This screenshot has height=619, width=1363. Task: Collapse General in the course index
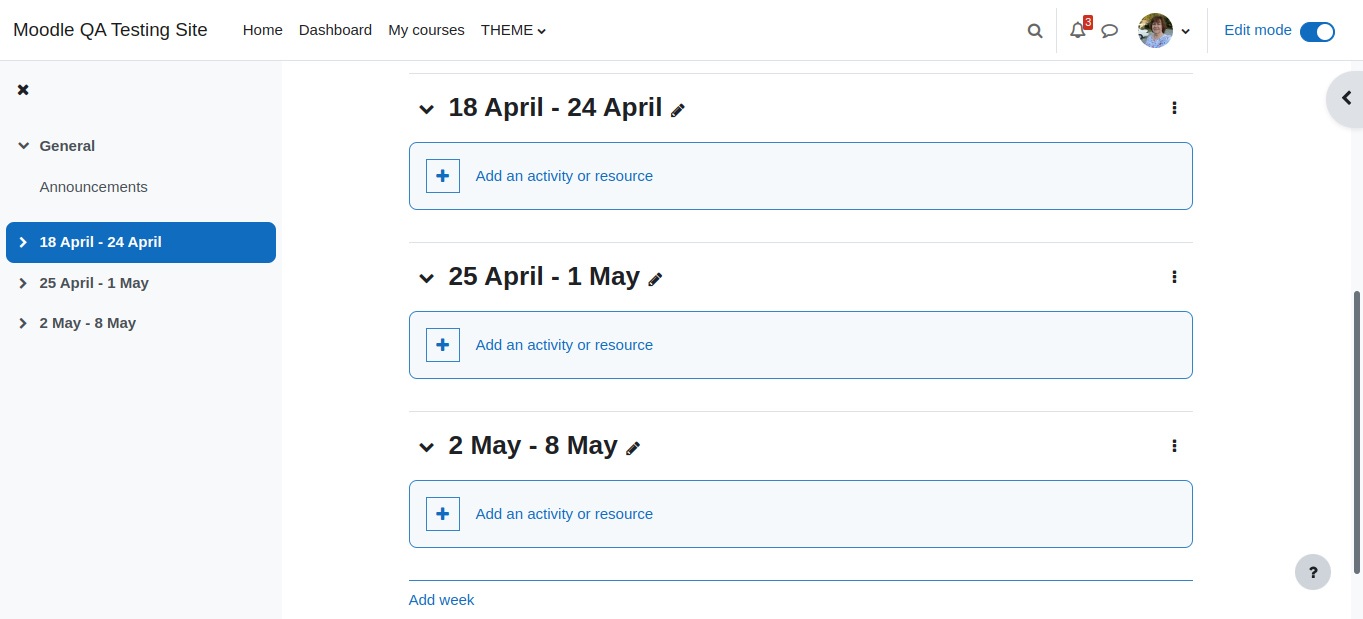(24, 146)
